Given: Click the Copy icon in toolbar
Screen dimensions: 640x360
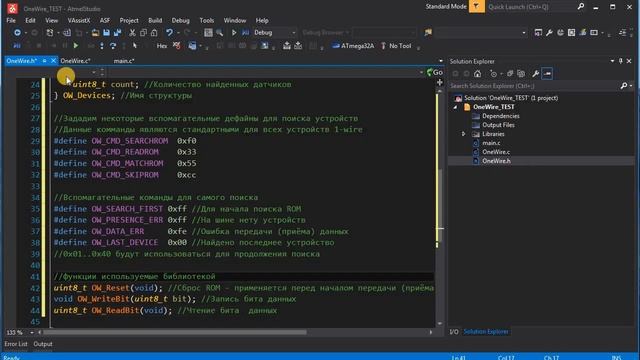Looking at the screenshot, I should [143, 33].
